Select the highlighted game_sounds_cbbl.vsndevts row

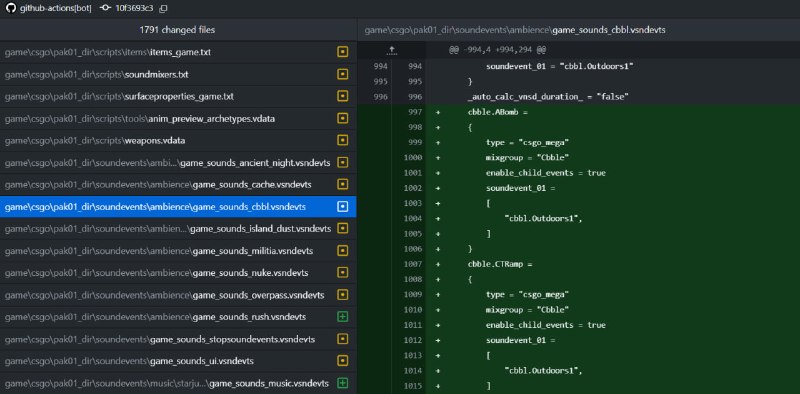point(178,207)
